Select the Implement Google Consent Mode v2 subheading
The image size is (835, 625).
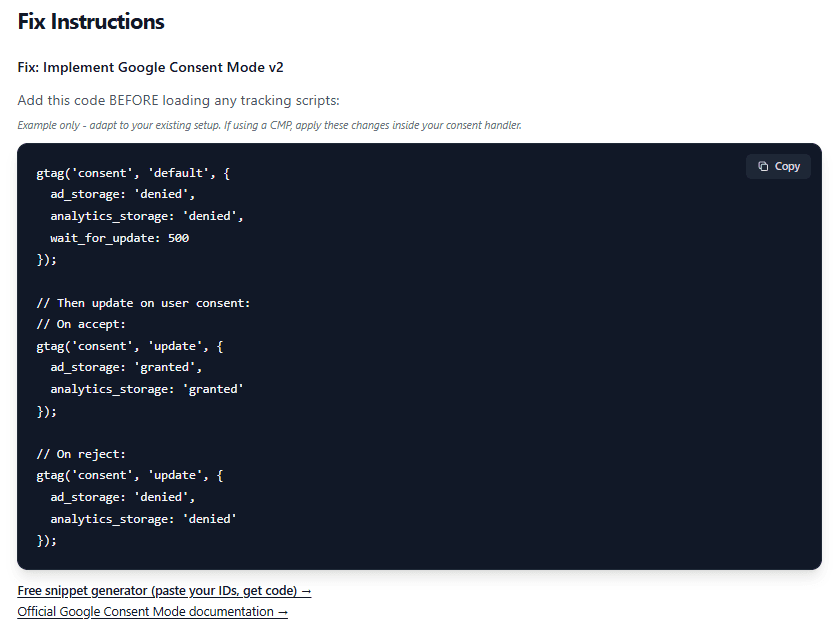tap(151, 67)
